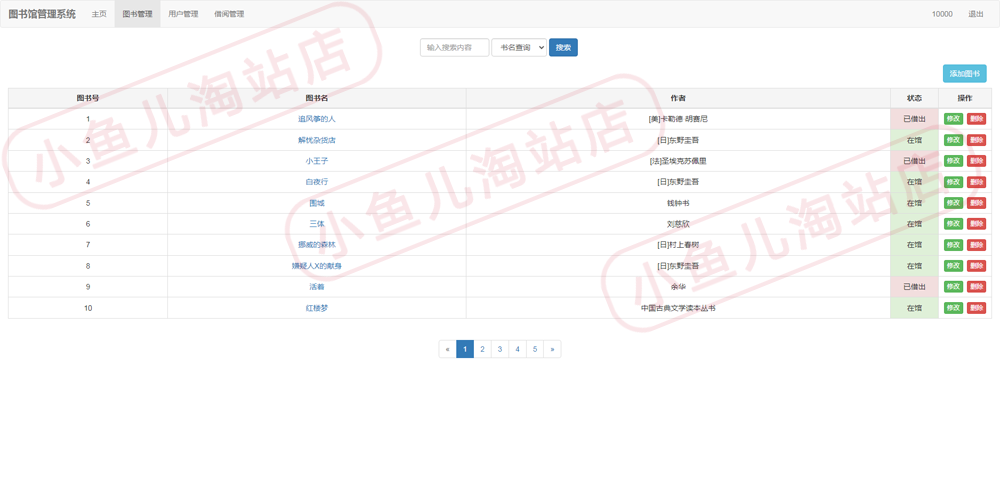The height and width of the screenshot is (503, 1000).
Task: Click 修改 for 解忧杂货店
Action: pyautogui.click(x=953, y=140)
